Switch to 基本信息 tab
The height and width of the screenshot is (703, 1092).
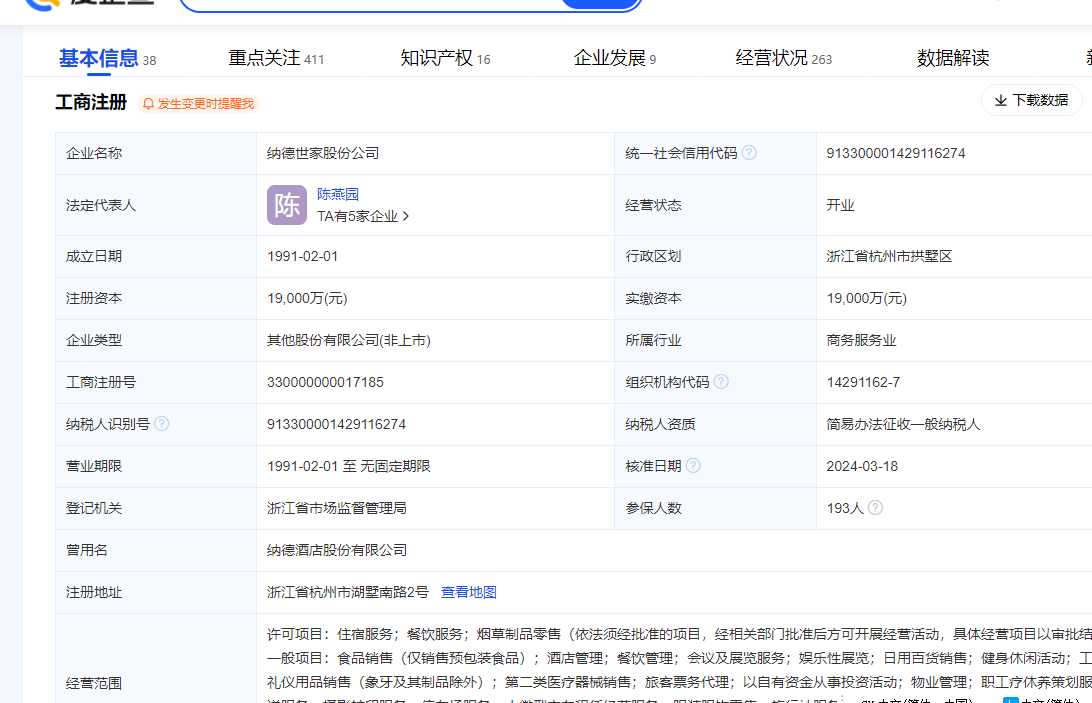107,59
